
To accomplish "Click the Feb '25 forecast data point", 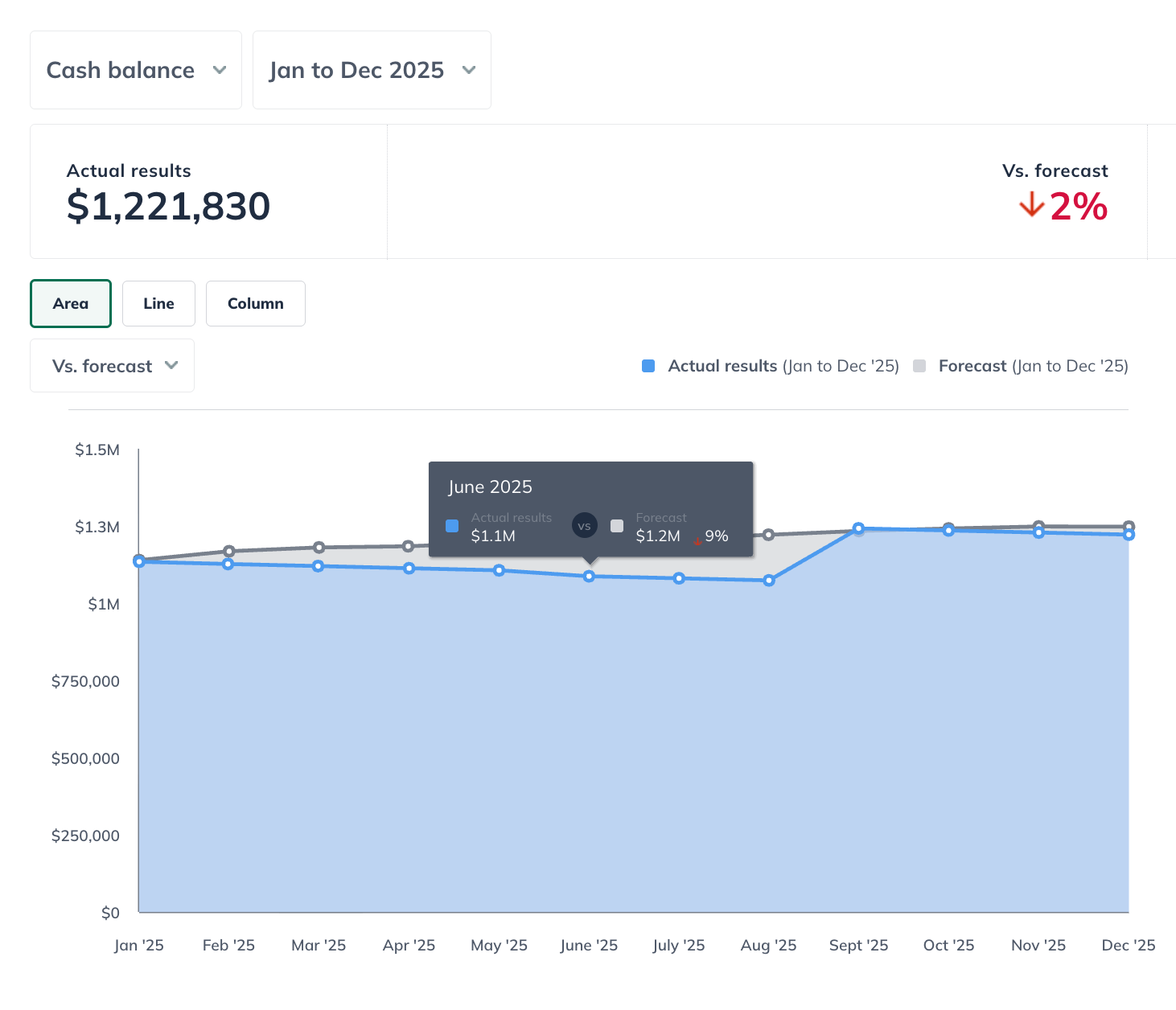I will coord(229,551).
